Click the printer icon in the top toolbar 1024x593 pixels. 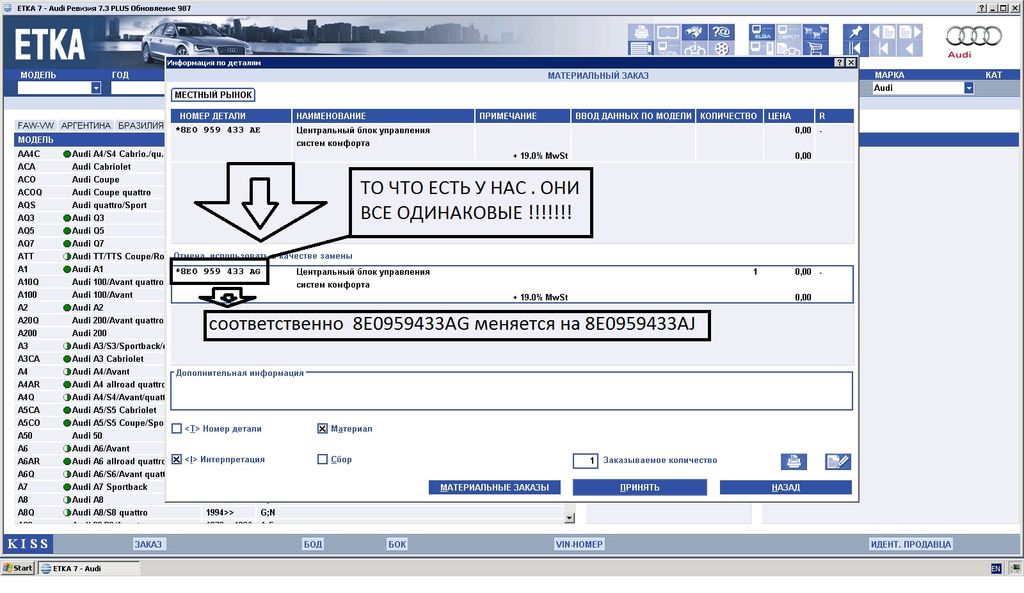click(641, 32)
